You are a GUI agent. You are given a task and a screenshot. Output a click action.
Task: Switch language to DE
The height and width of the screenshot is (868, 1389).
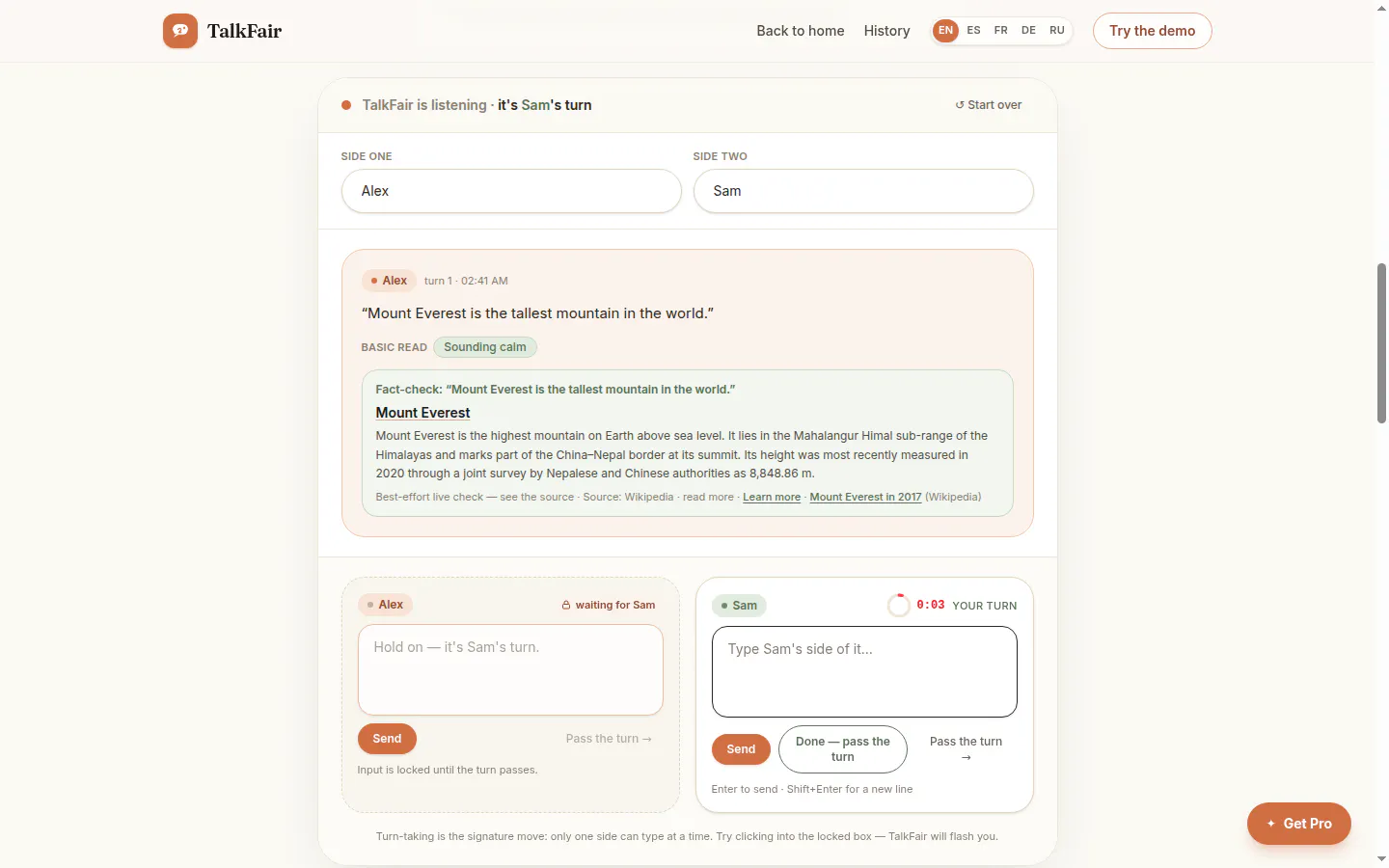pyautogui.click(x=1029, y=31)
